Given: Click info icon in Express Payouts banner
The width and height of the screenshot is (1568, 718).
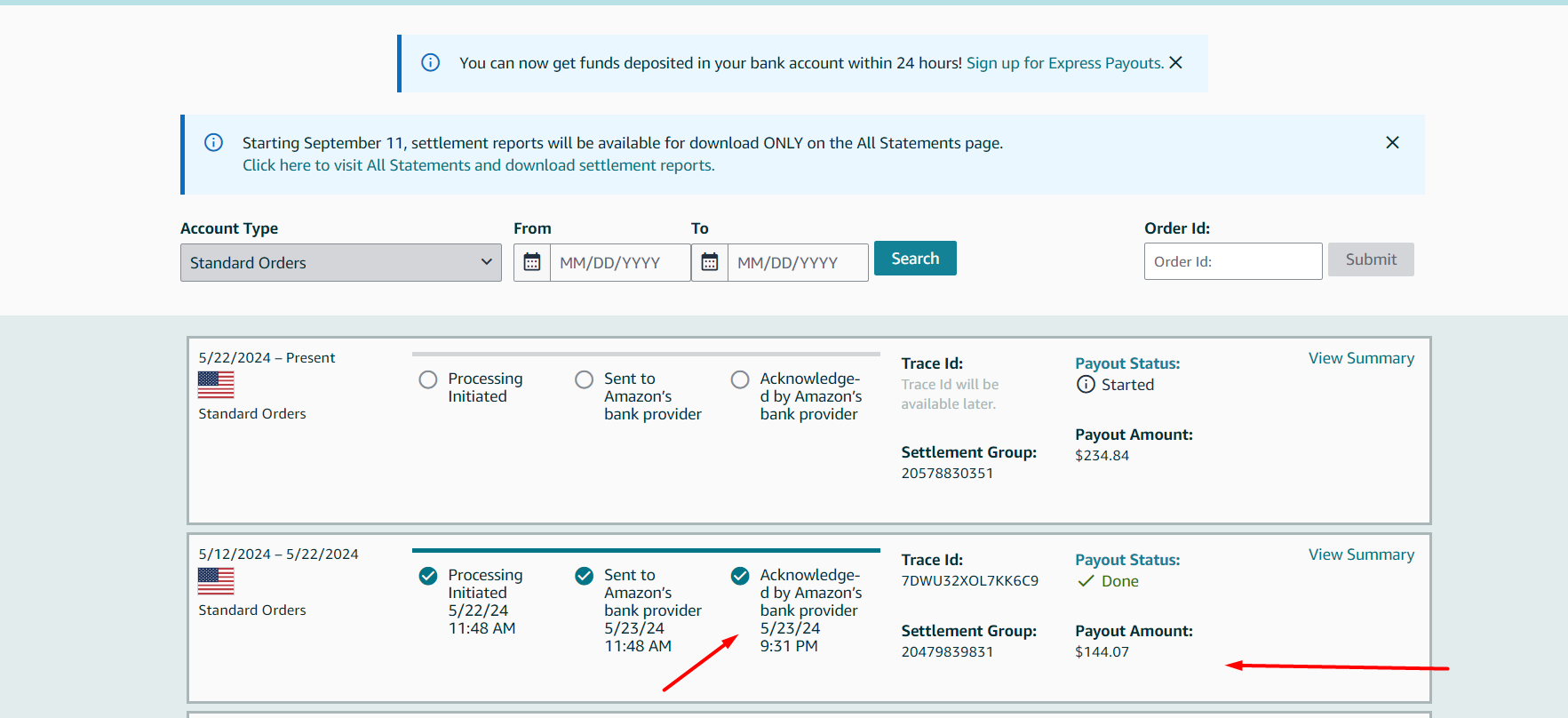Looking at the screenshot, I should click(431, 62).
